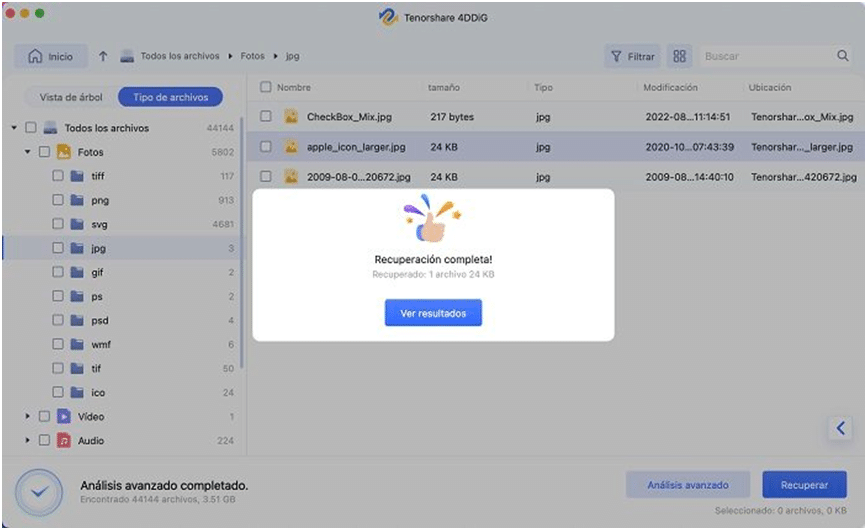
Task: Switch to Vista de árbol tab
Action: tap(71, 97)
